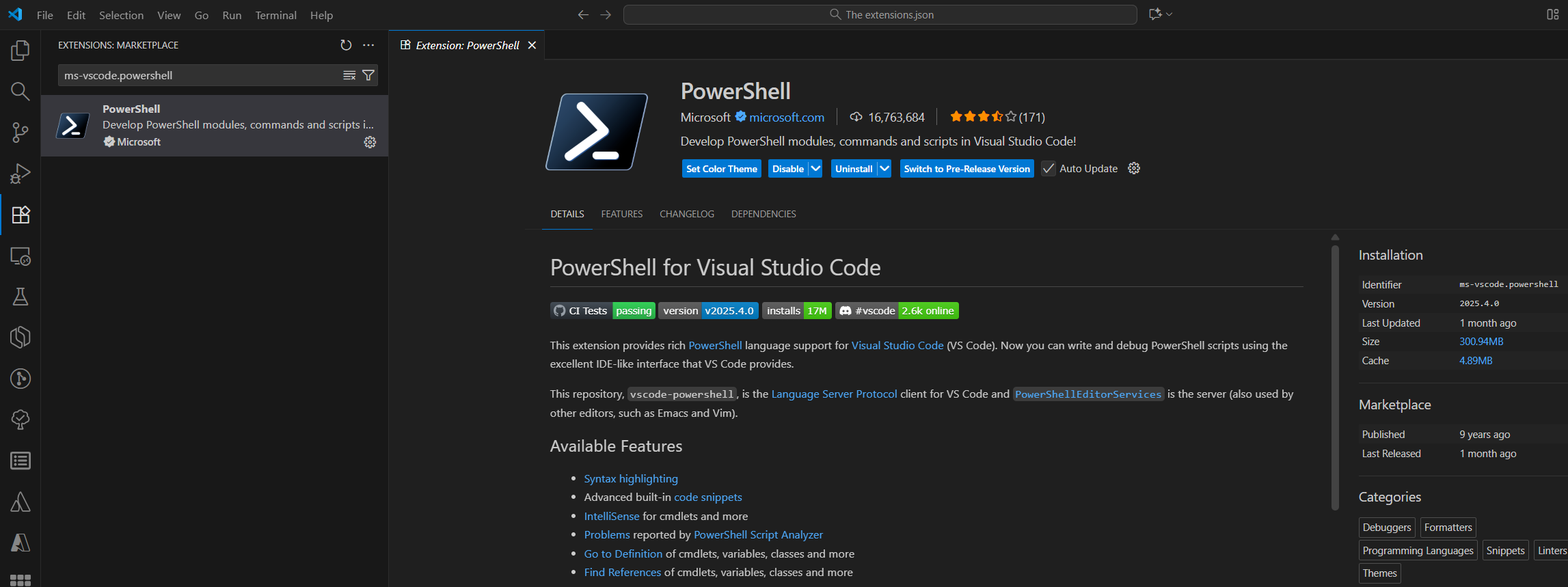
Task: Open the View menu
Action: tap(169, 15)
